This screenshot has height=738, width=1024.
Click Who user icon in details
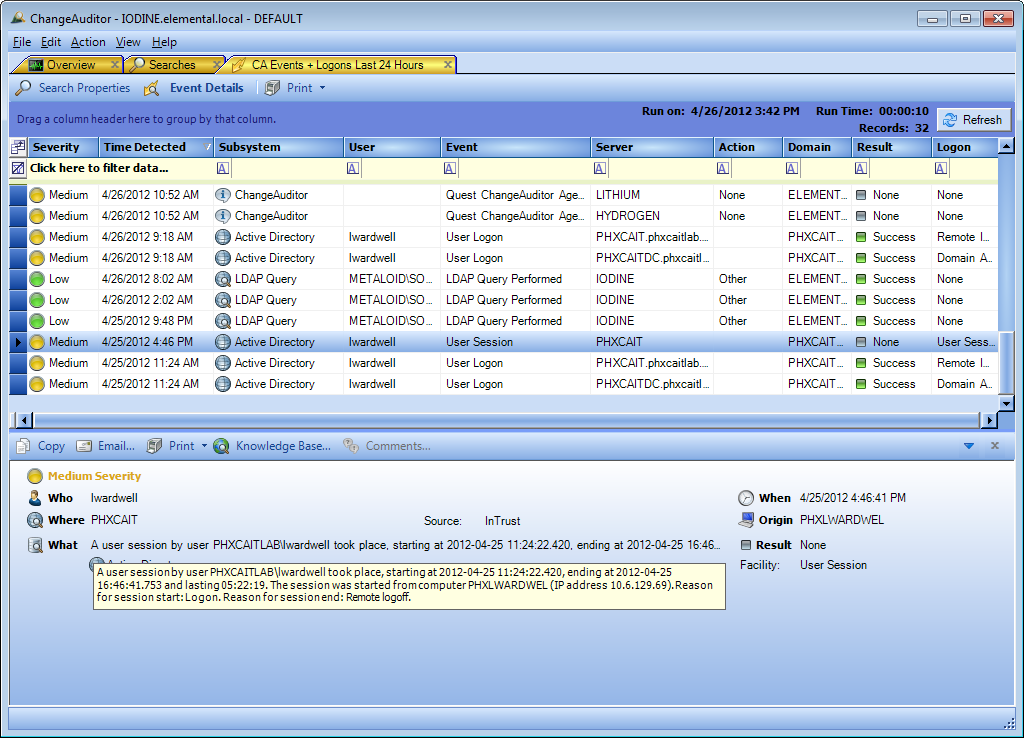35,498
